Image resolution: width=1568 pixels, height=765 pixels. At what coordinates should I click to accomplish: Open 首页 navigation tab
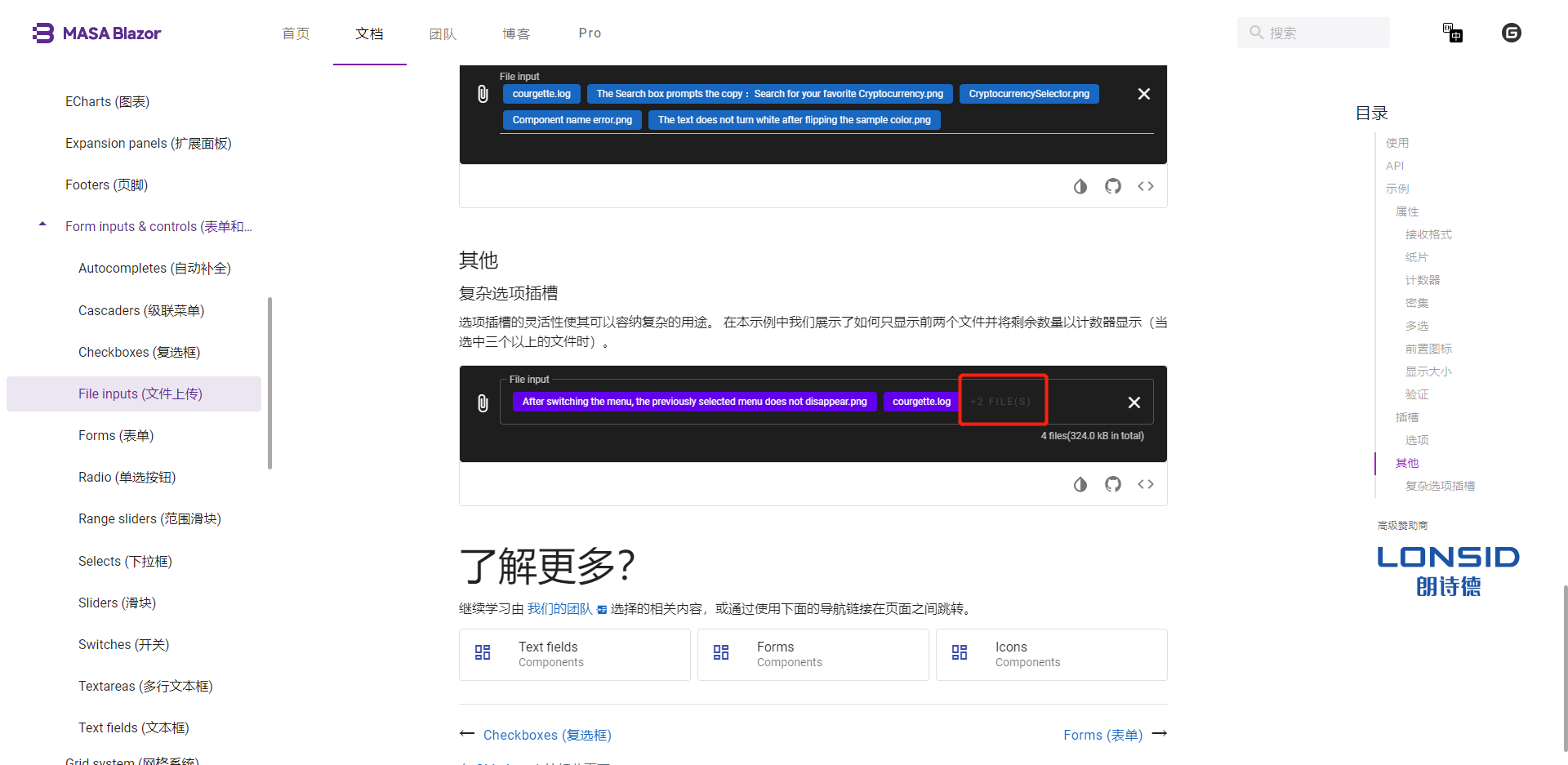click(x=296, y=33)
